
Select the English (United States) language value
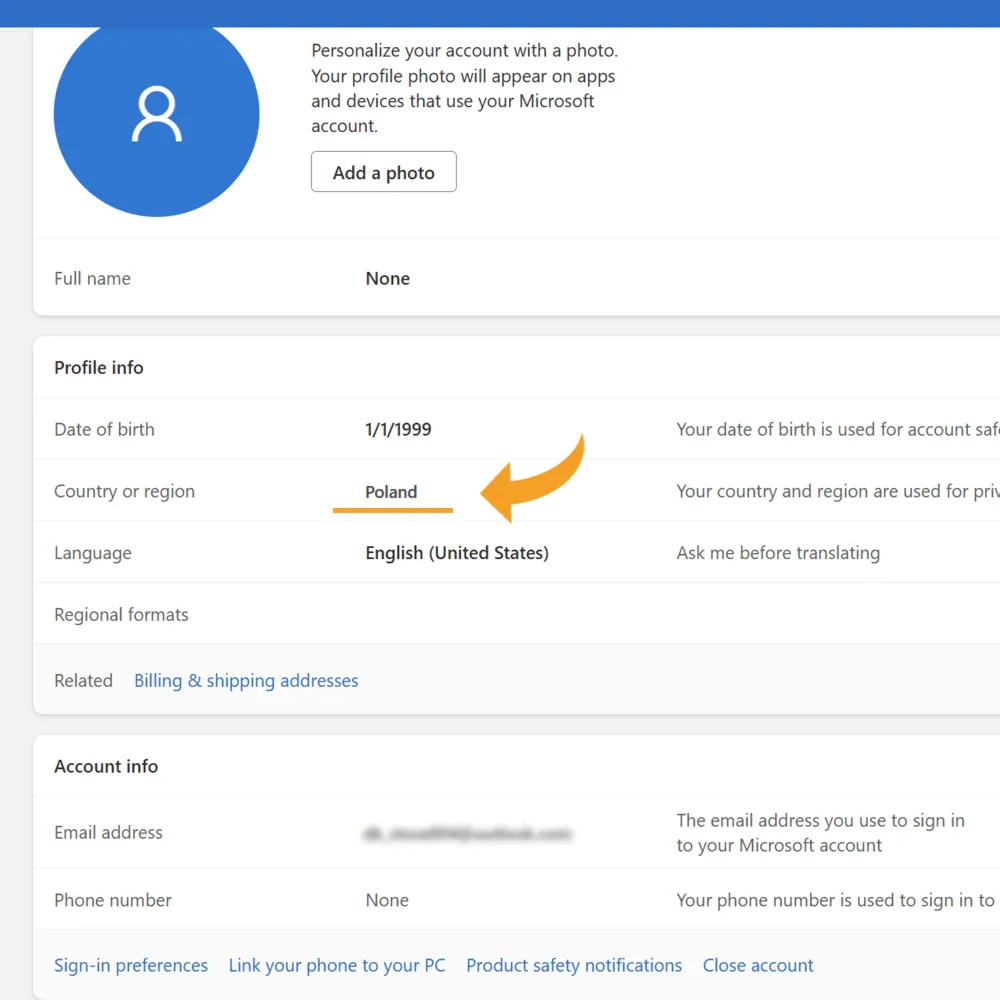point(457,553)
